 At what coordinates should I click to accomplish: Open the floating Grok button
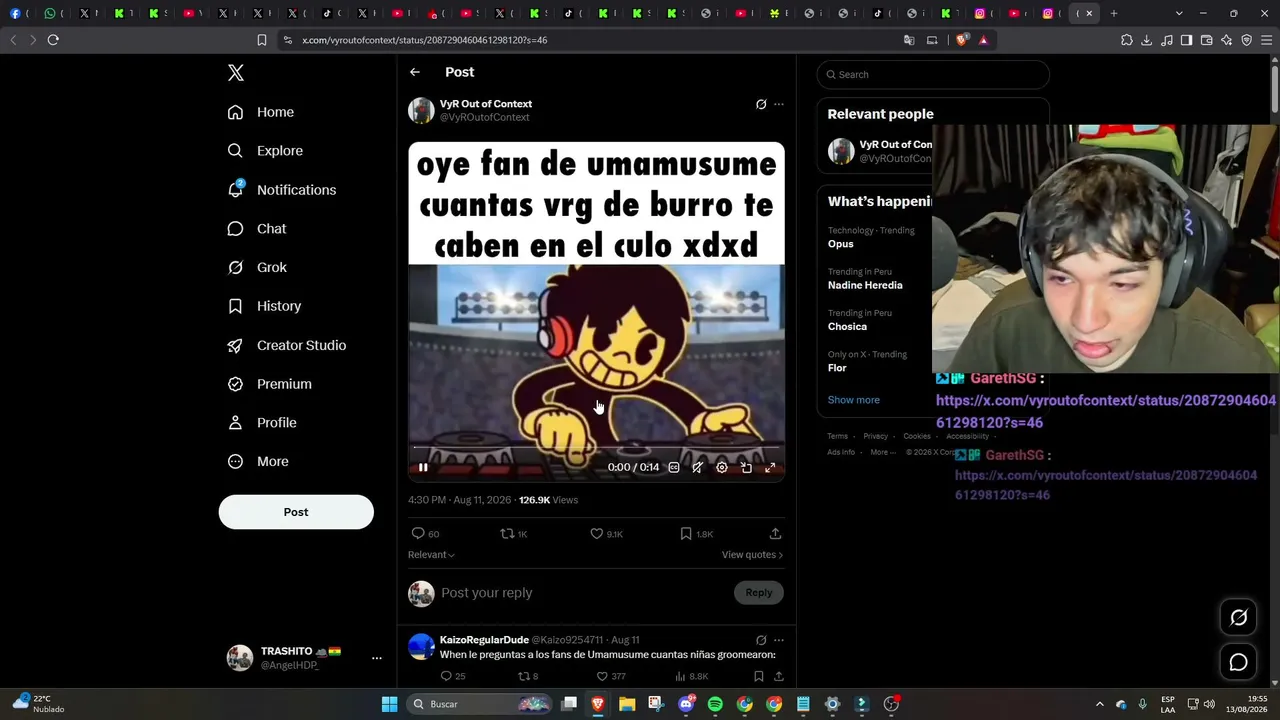1238,618
